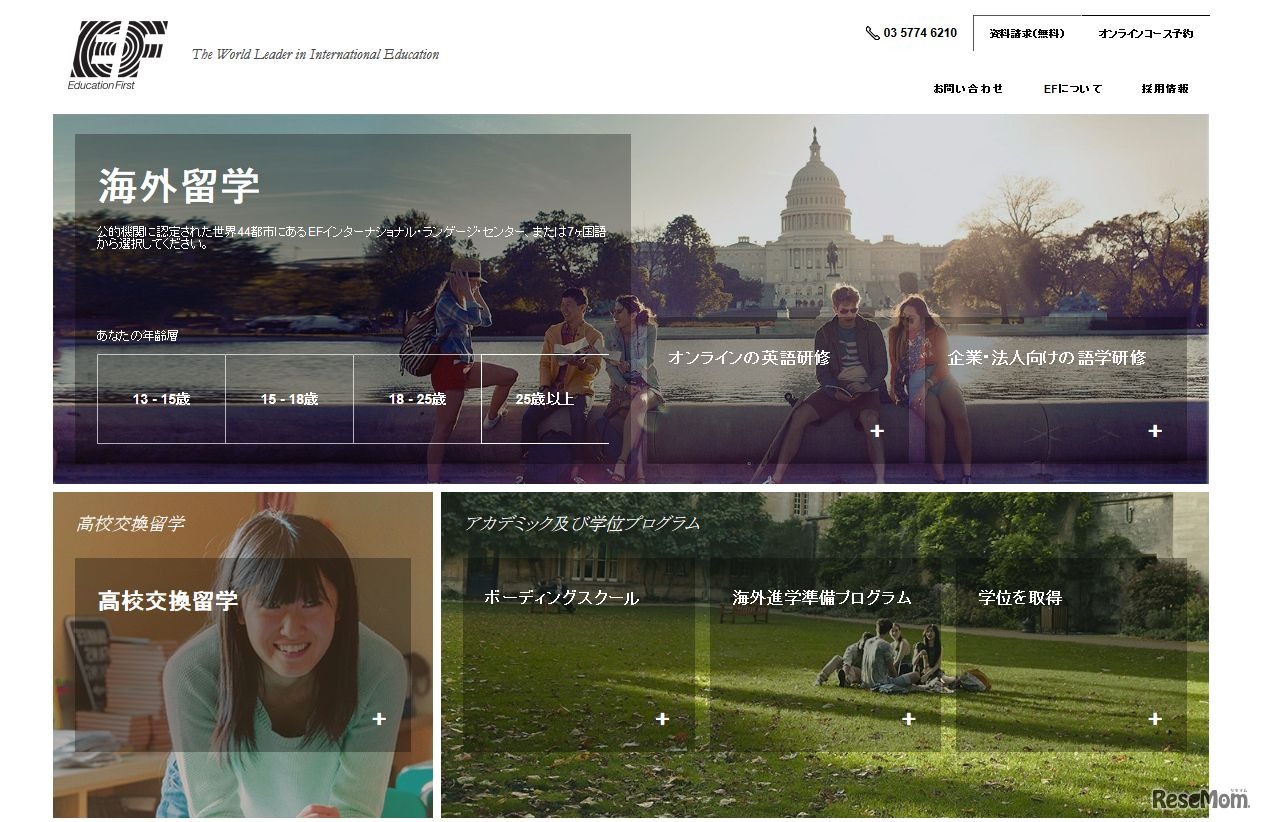
Task: Click the EF Education First logo
Action: click(x=117, y=54)
